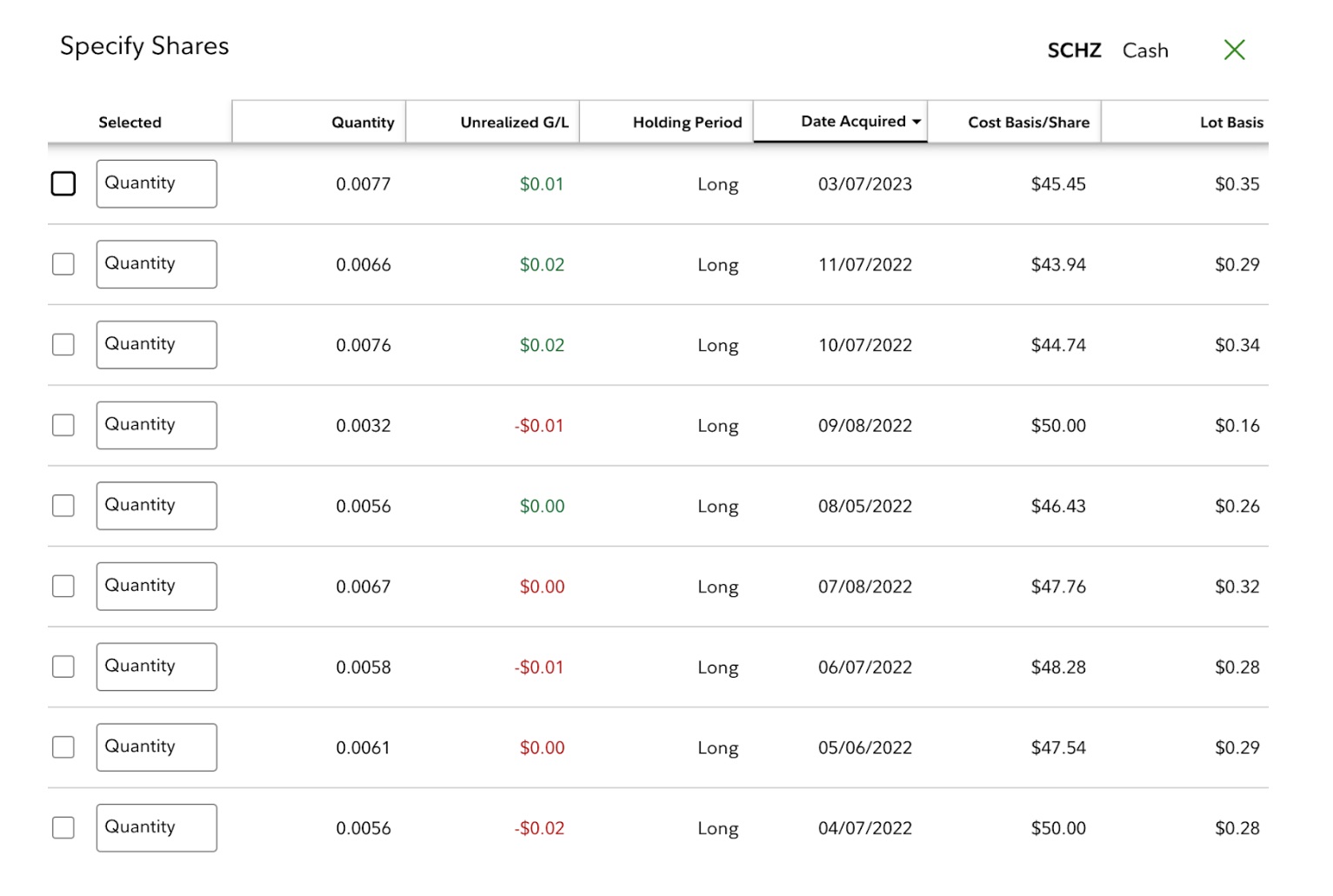Sort by Cost Basis/Share header
Viewport: 1333px width, 896px height.
tap(1028, 123)
